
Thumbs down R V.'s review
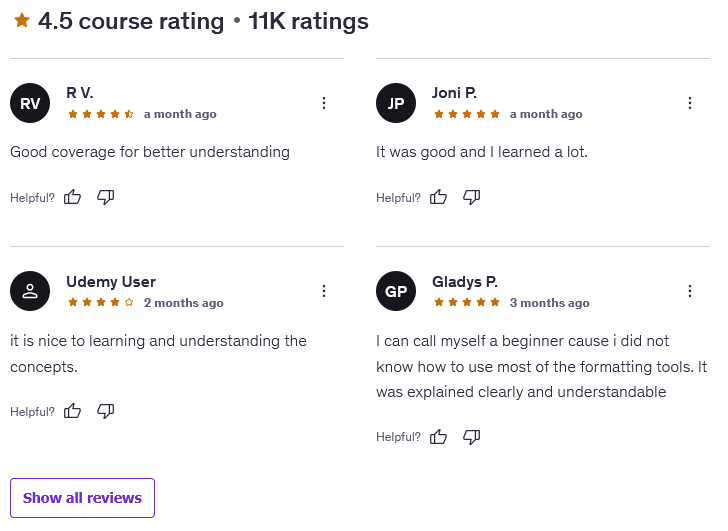106,197
